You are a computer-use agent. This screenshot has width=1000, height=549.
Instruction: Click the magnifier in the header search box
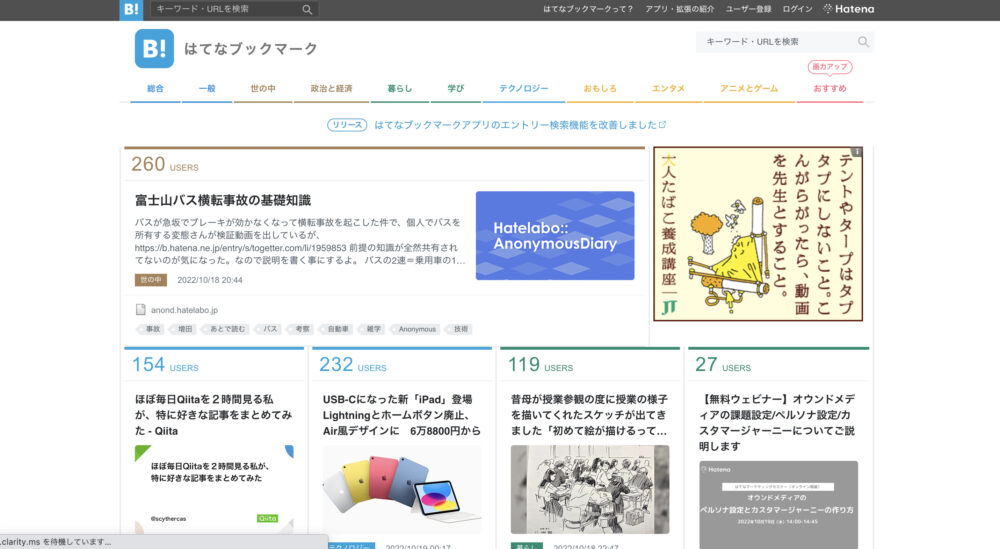[863, 41]
